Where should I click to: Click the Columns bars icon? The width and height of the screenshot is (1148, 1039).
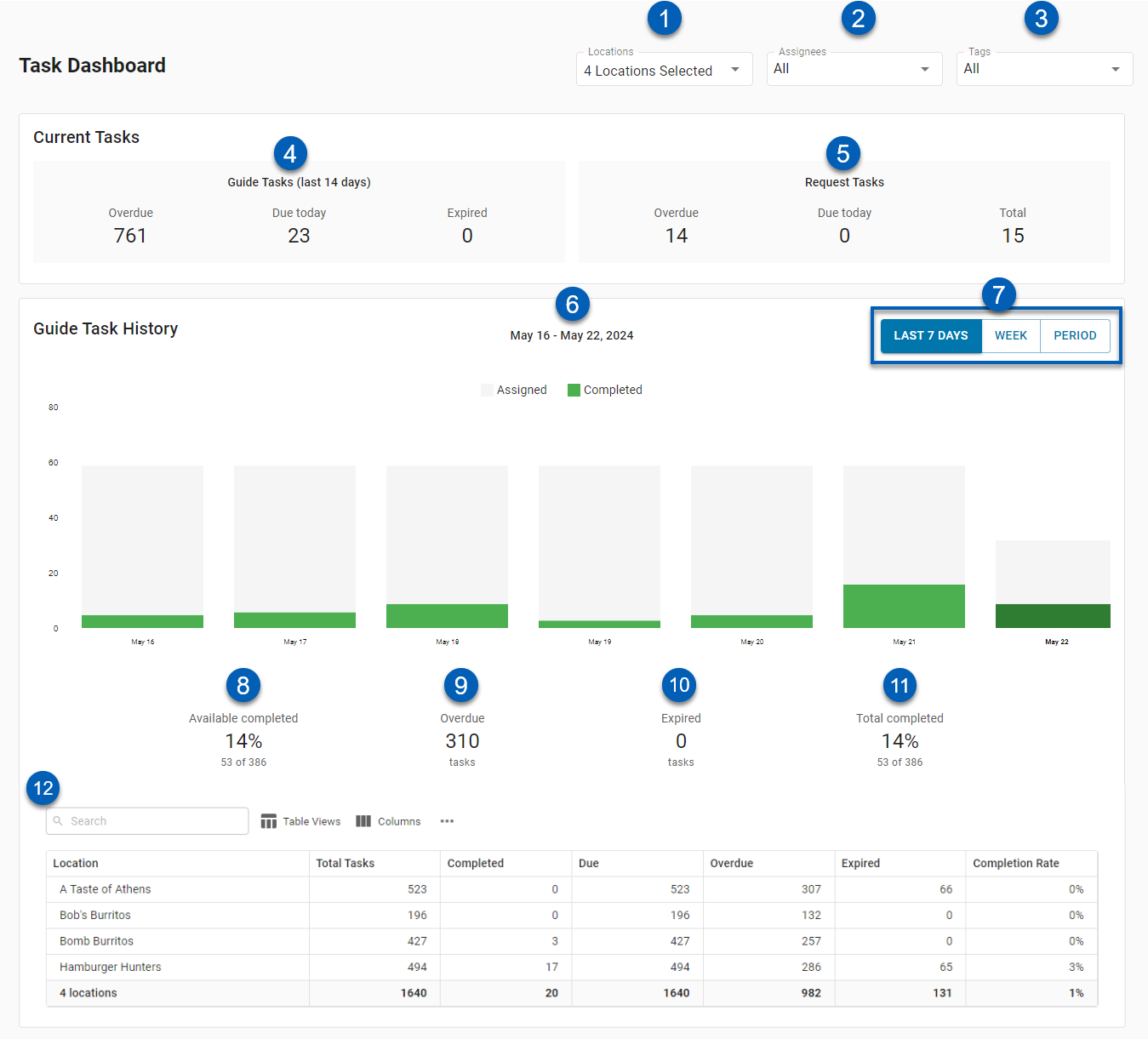363,821
